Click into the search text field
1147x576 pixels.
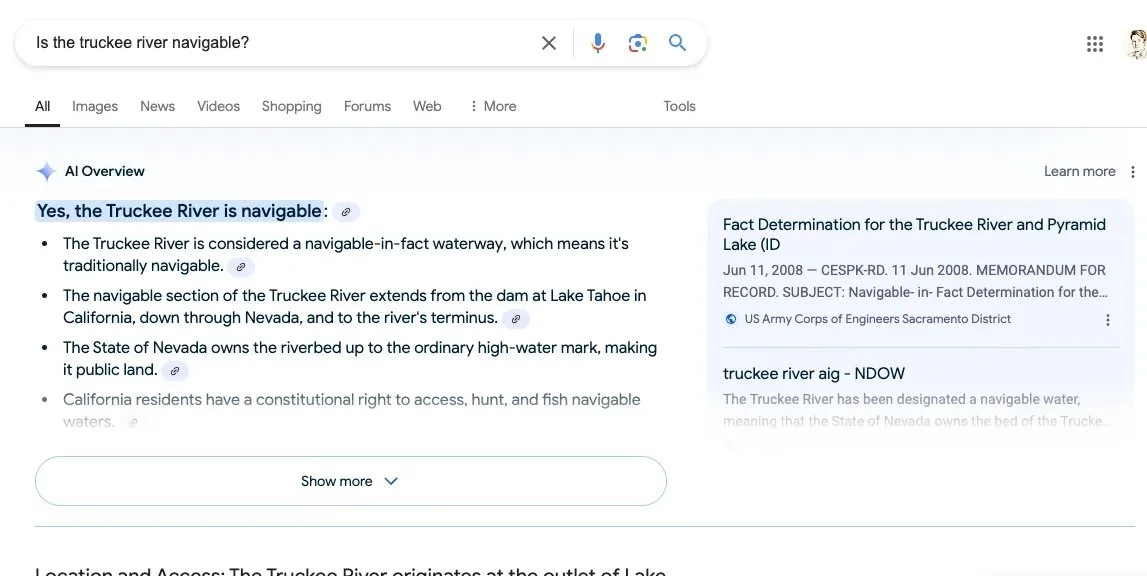(x=280, y=43)
